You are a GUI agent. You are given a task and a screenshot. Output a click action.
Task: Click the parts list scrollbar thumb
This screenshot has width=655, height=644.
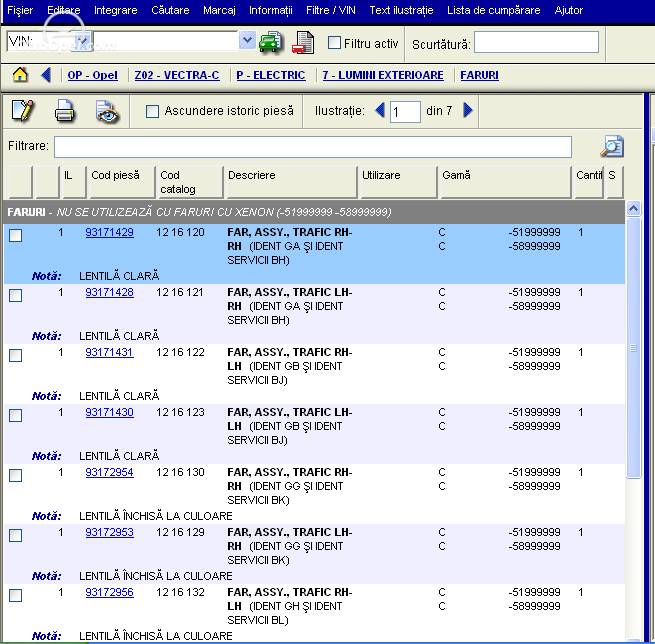pyautogui.click(x=633, y=347)
